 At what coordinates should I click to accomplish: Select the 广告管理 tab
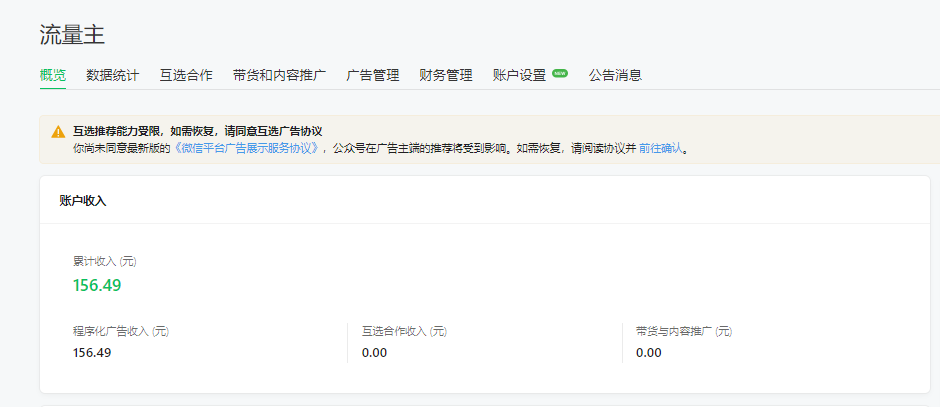(x=373, y=76)
